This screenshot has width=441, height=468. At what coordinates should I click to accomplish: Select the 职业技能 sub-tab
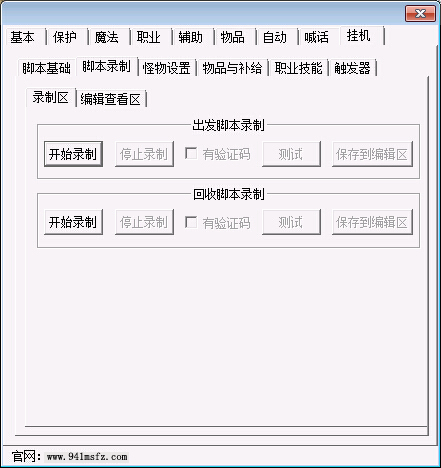299,68
